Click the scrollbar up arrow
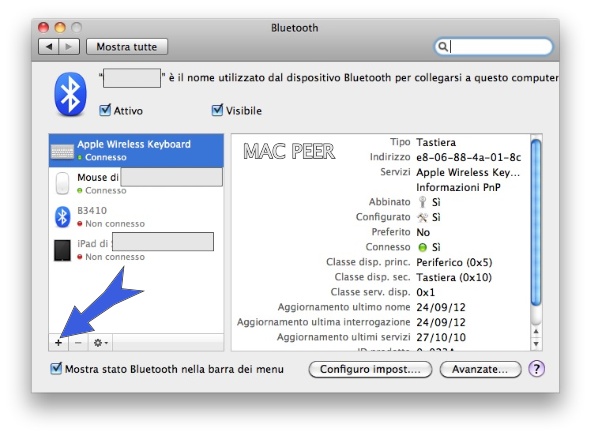The image size is (590, 436). pyautogui.click(x=536, y=332)
